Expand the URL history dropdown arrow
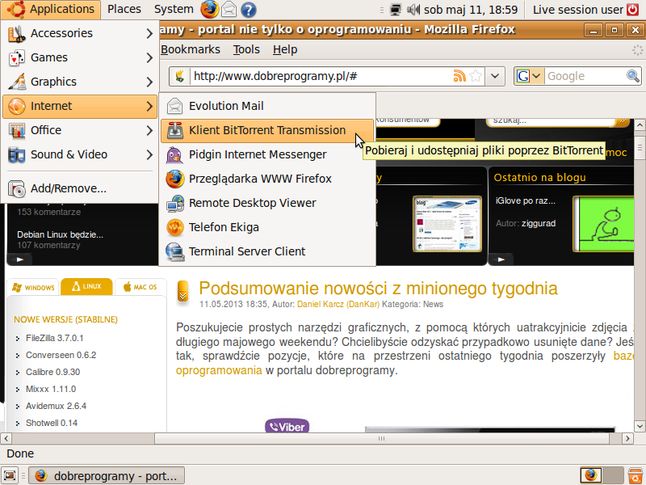This screenshot has height=485, width=646. tap(495, 76)
